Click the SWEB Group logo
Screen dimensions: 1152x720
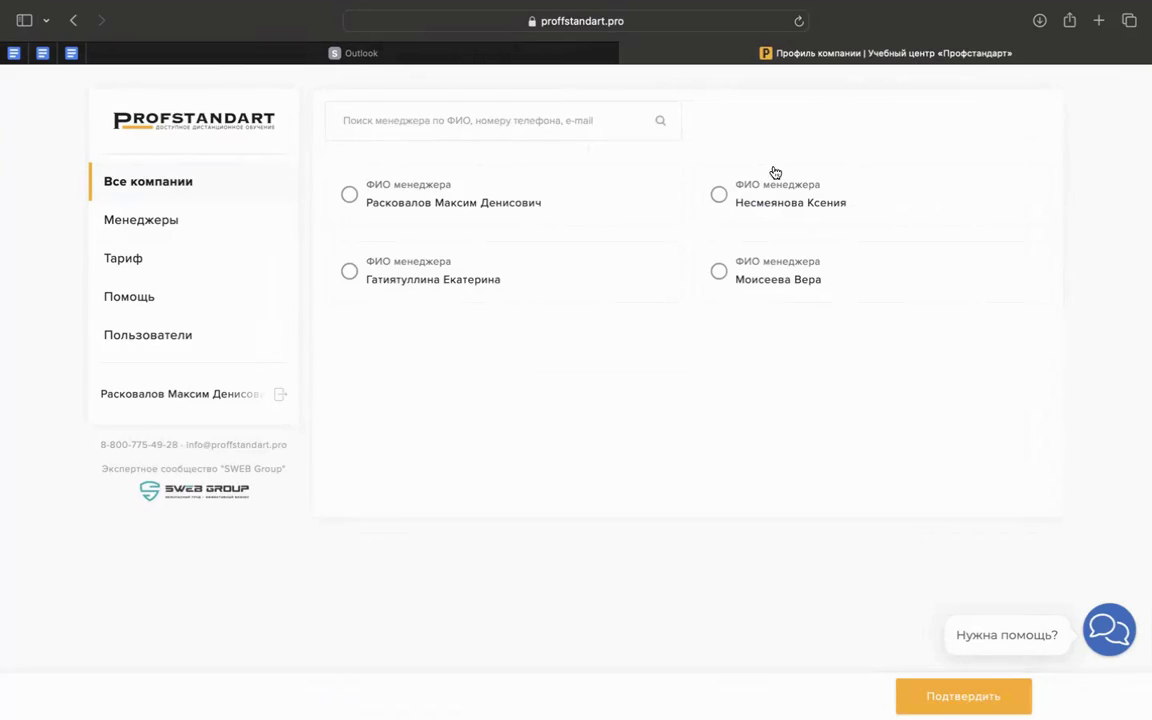(x=194, y=491)
